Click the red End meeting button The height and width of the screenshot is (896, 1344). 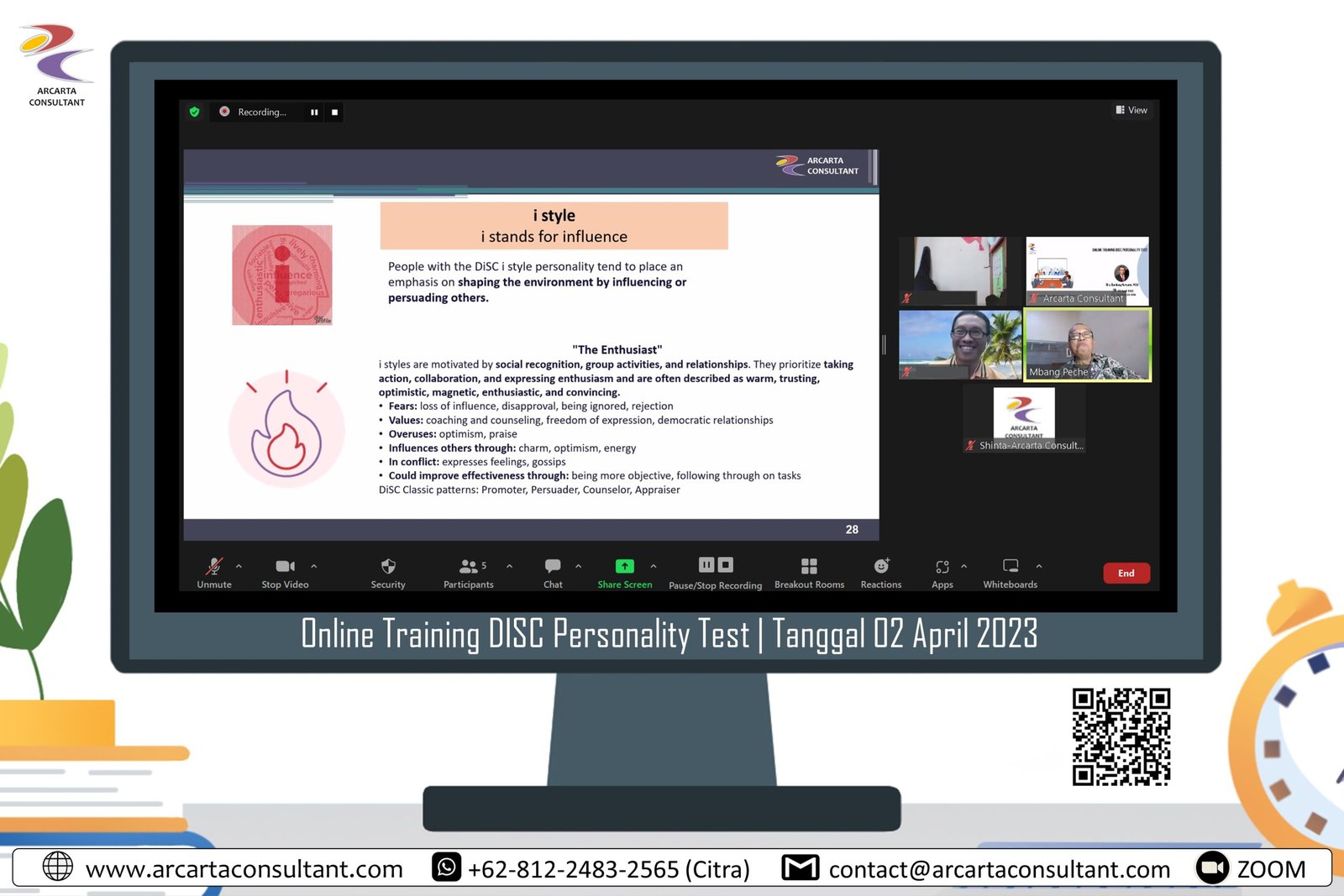click(1126, 574)
